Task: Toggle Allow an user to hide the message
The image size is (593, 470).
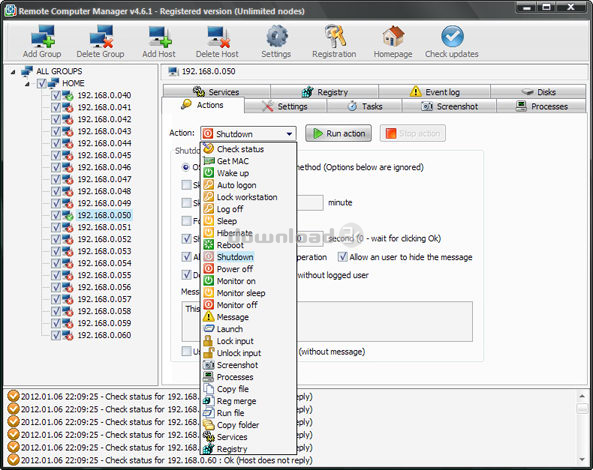Action: [x=343, y=257]
